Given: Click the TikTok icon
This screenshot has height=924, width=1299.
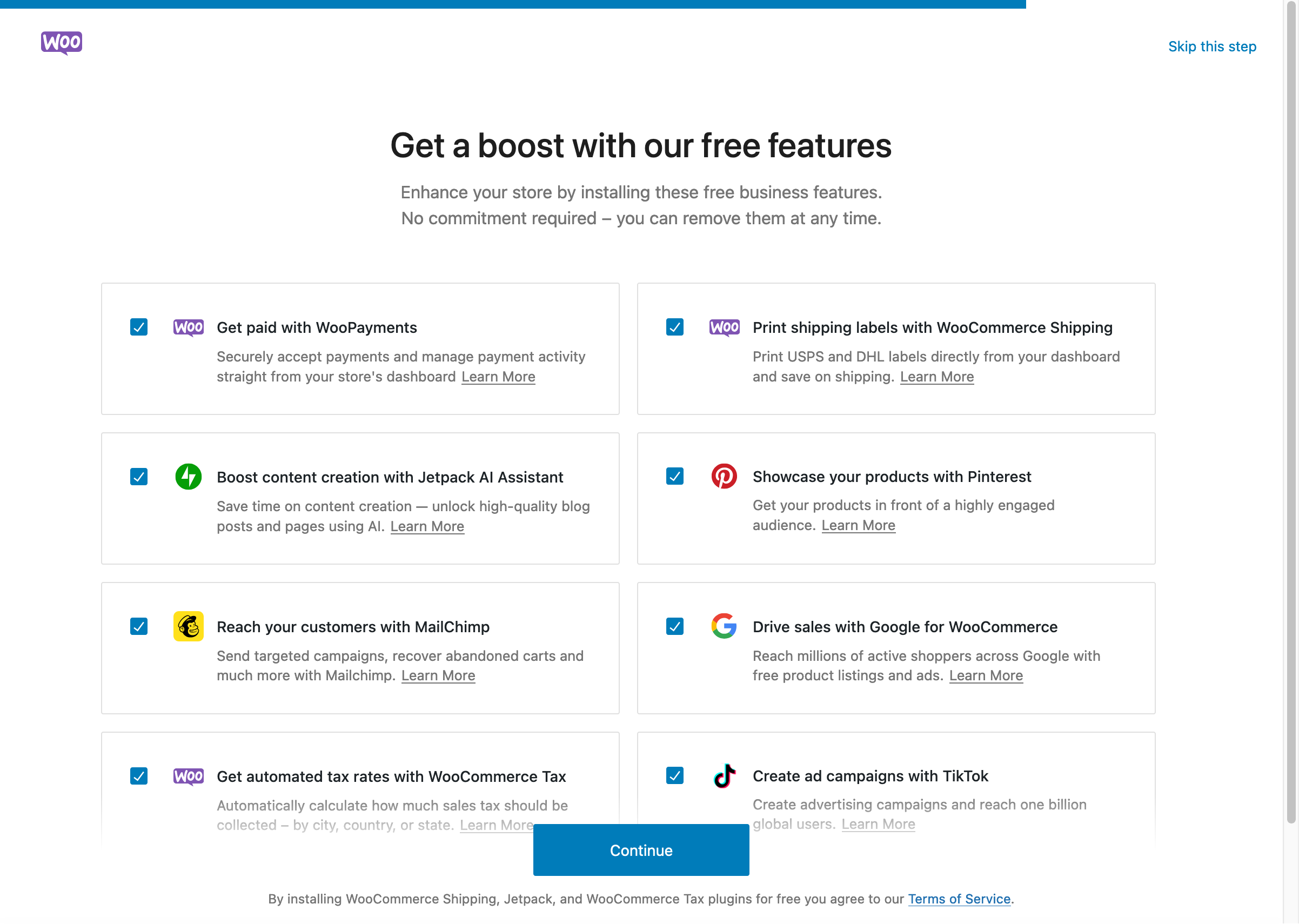Looking at the screenshot, I should [x=724, y=775].
